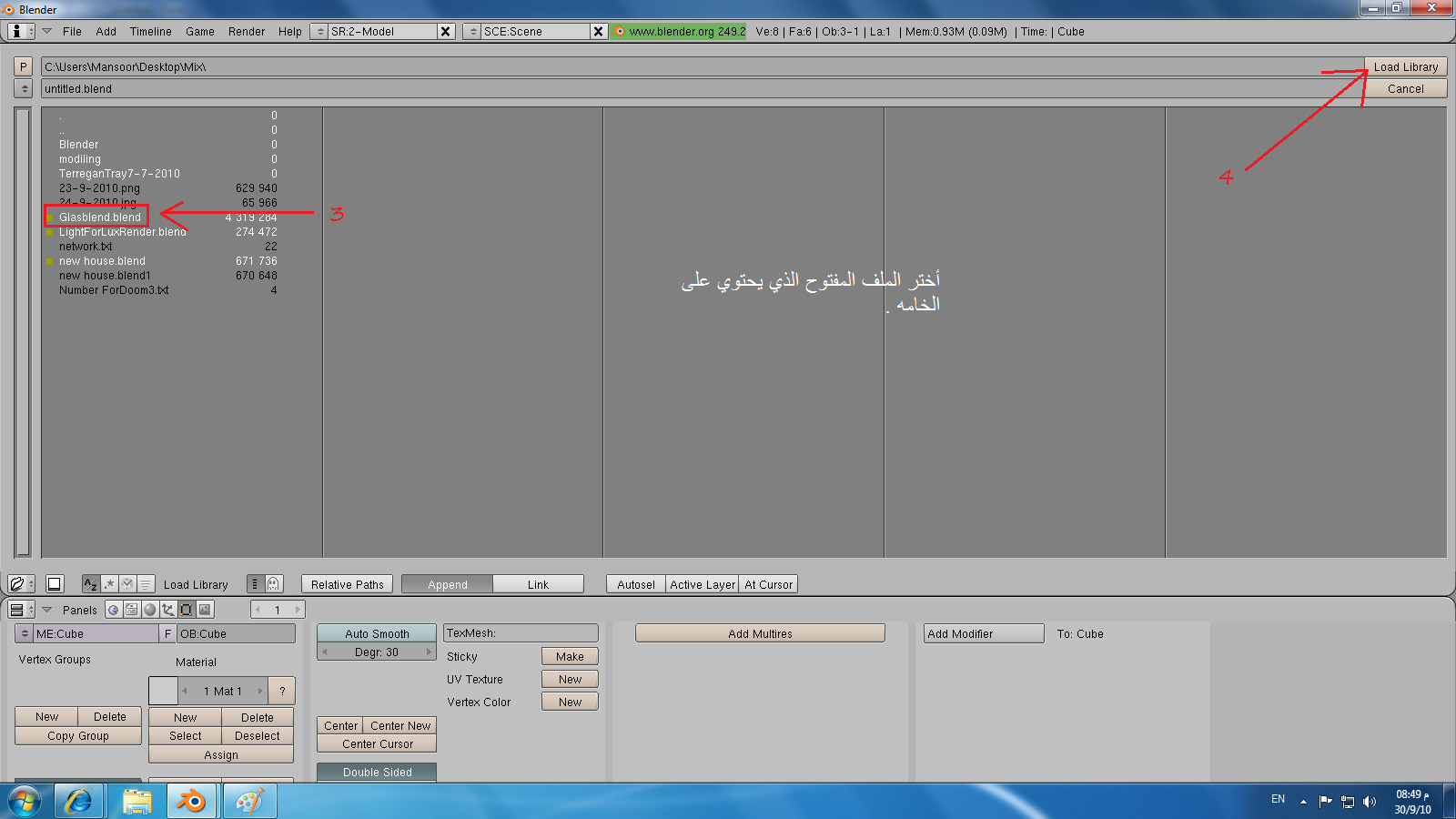Open the recent directories dropdown beside filename field
Screen dimensions: 1456x819
point(24,88)
